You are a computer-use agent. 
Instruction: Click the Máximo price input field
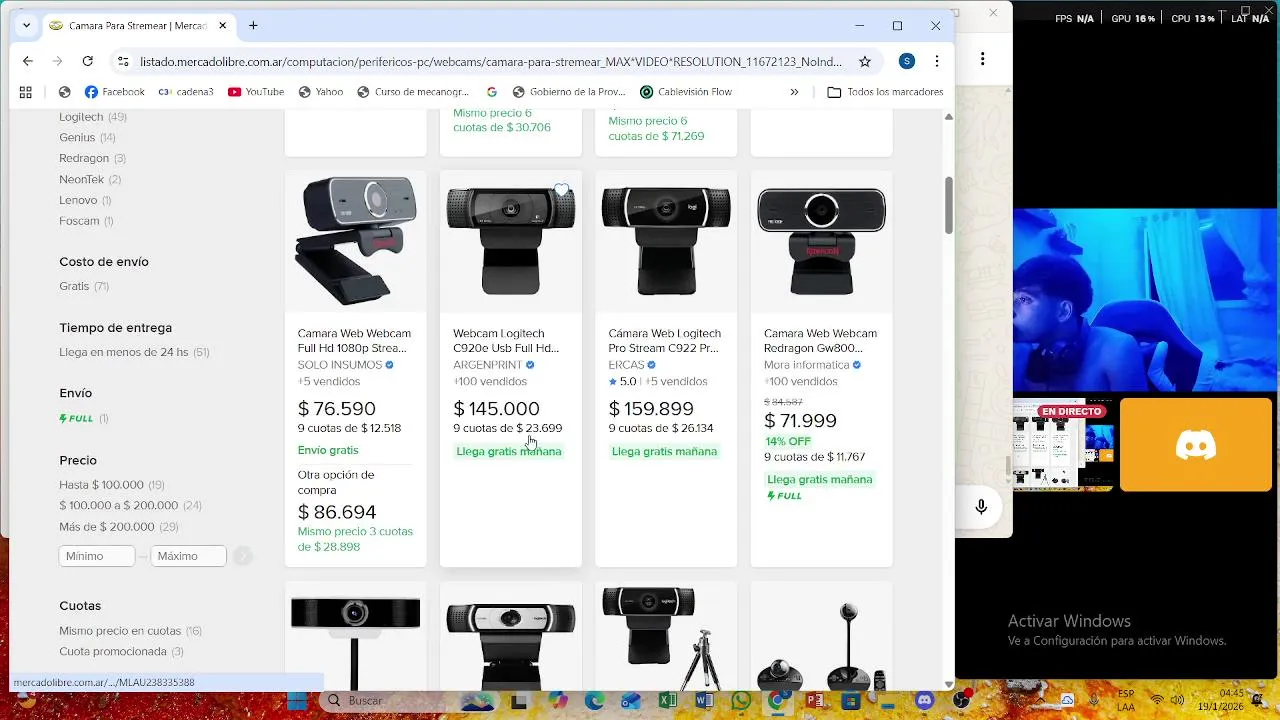[189, 556]
